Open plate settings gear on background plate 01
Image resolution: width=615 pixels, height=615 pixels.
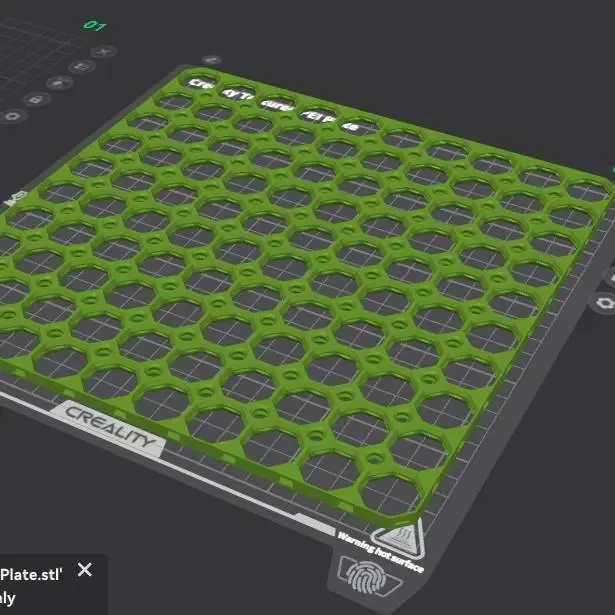click(13, 116)
